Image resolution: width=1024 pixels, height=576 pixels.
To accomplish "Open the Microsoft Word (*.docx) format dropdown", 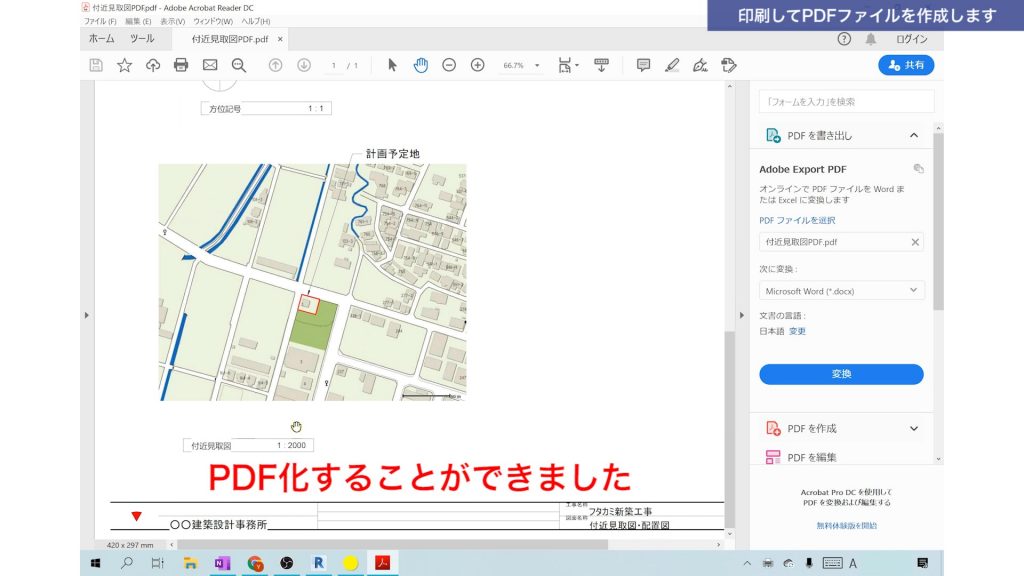I will click(x=841, y=290).
